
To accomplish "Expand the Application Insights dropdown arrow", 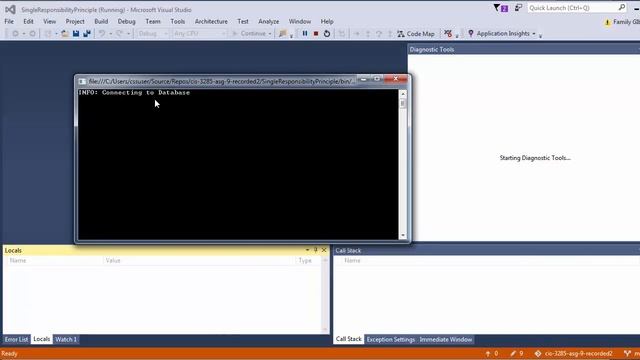I will pyautogui.click(x=533, y=34).
